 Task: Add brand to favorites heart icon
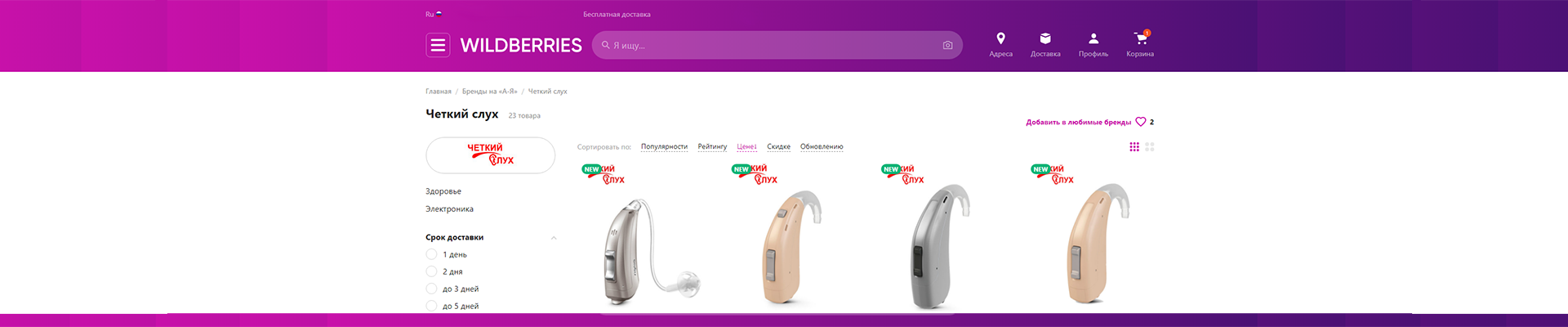[x=1141, y=122]
